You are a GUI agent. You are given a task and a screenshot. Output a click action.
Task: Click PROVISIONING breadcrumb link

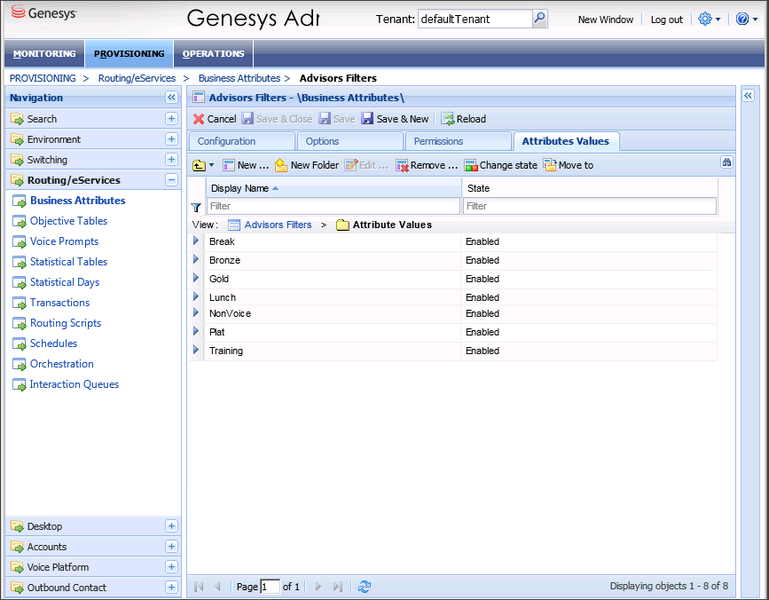pyautogui.click(x=43, y=78)
